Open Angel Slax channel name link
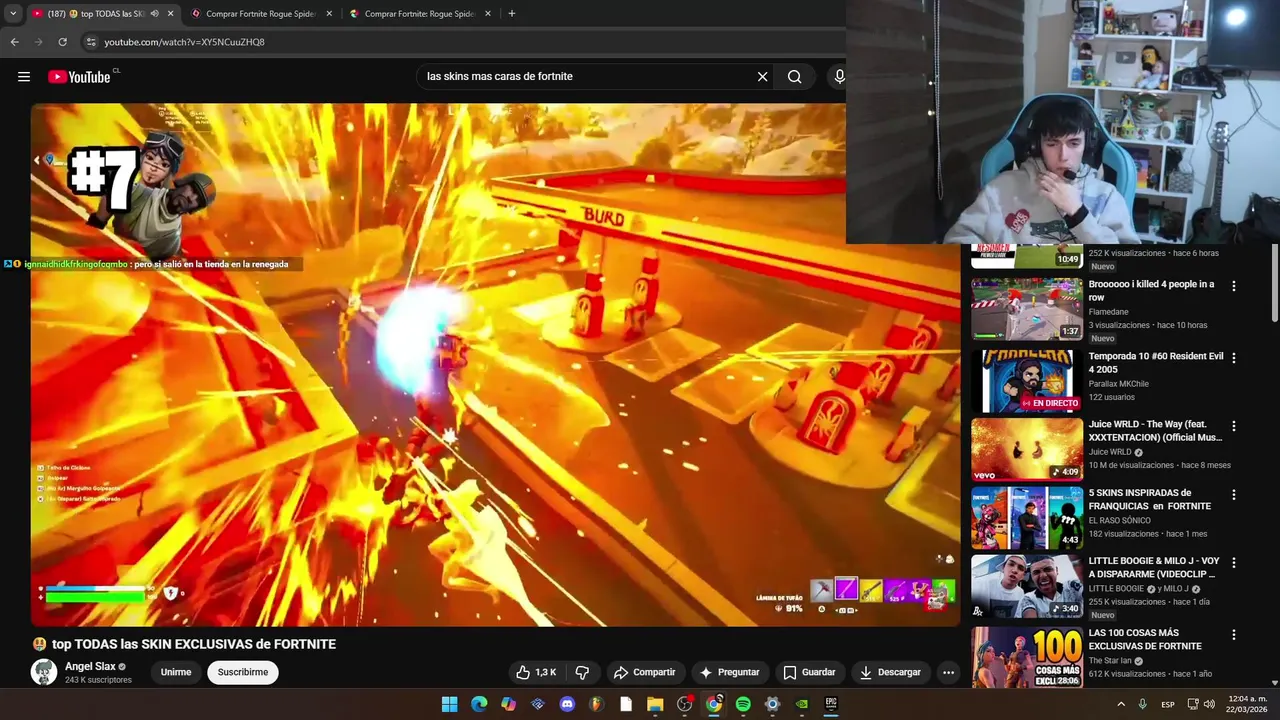This screenshot has height=720, width=1280. coord(90,666)
